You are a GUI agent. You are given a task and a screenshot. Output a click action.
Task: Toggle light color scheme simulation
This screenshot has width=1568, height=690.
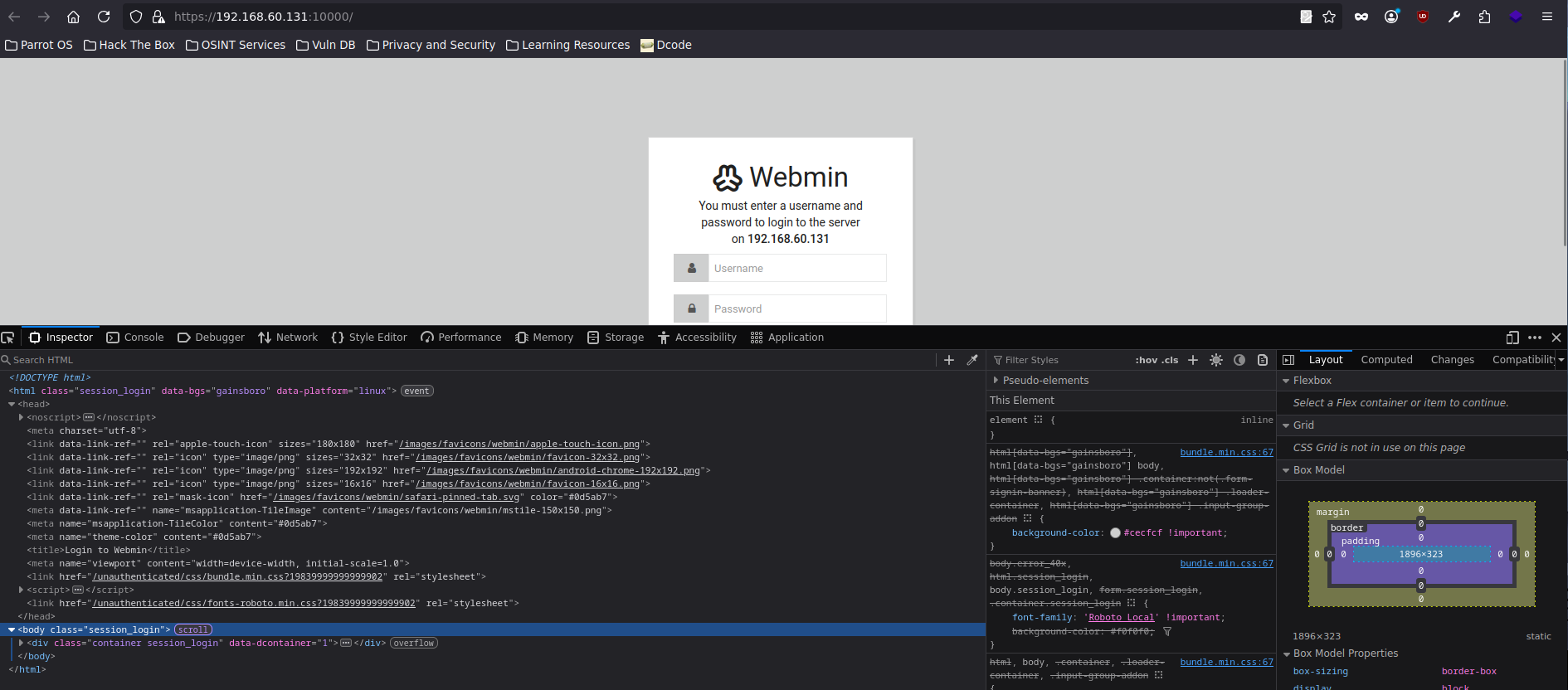(x=1216, y=360)
